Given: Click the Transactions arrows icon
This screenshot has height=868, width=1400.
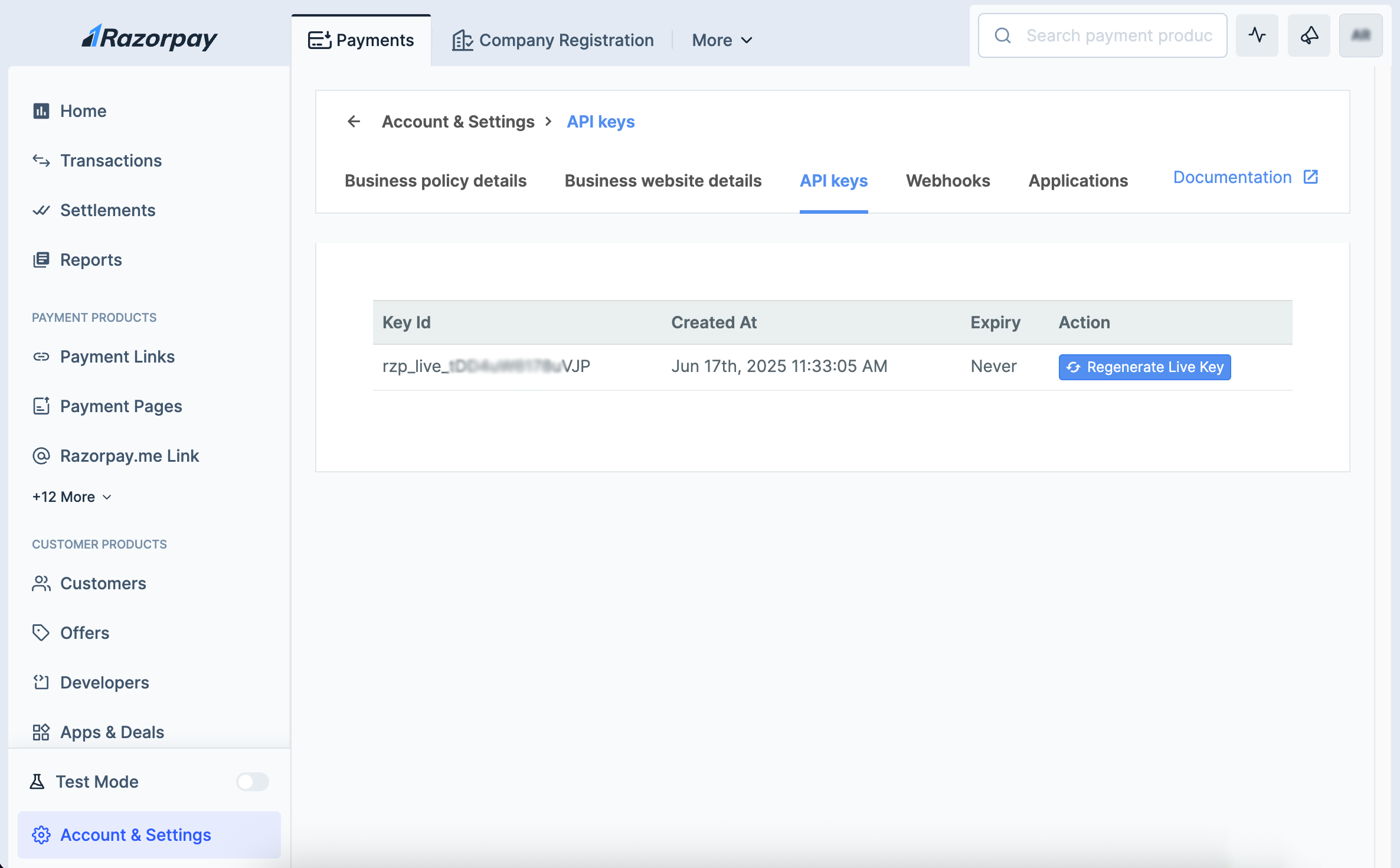Looking at the screenshot, I should coord(41,161).
